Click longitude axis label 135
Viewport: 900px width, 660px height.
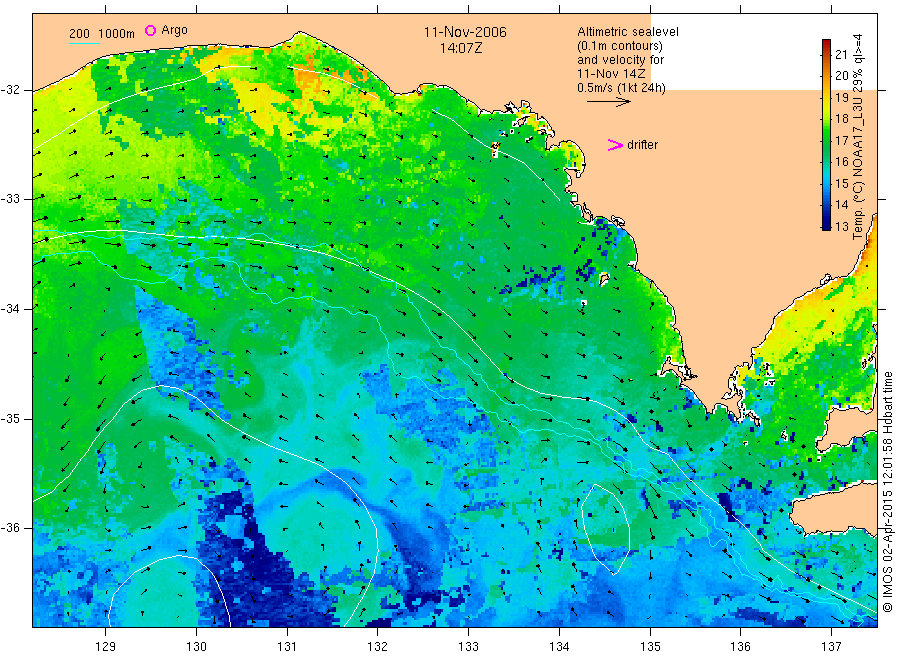(x=650, y=646)
